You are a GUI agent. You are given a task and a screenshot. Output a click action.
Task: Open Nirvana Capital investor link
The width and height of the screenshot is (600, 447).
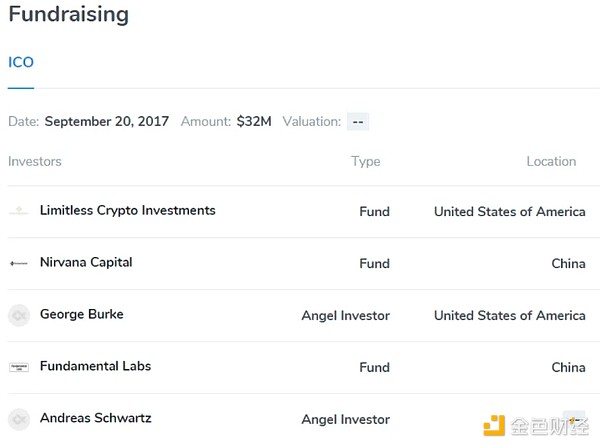coord(86,263)
